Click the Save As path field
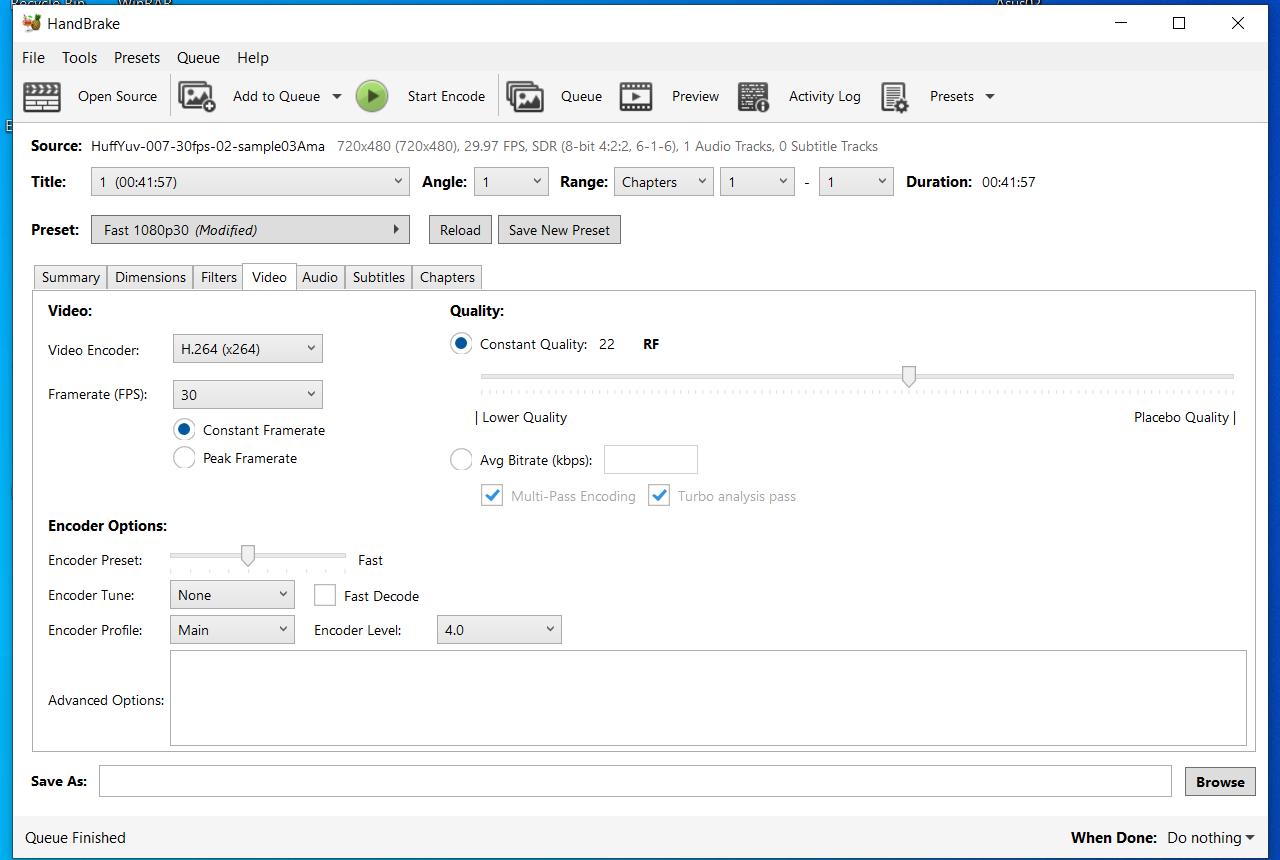This screenshot has height=860, width=1280. tap(635, 781)
